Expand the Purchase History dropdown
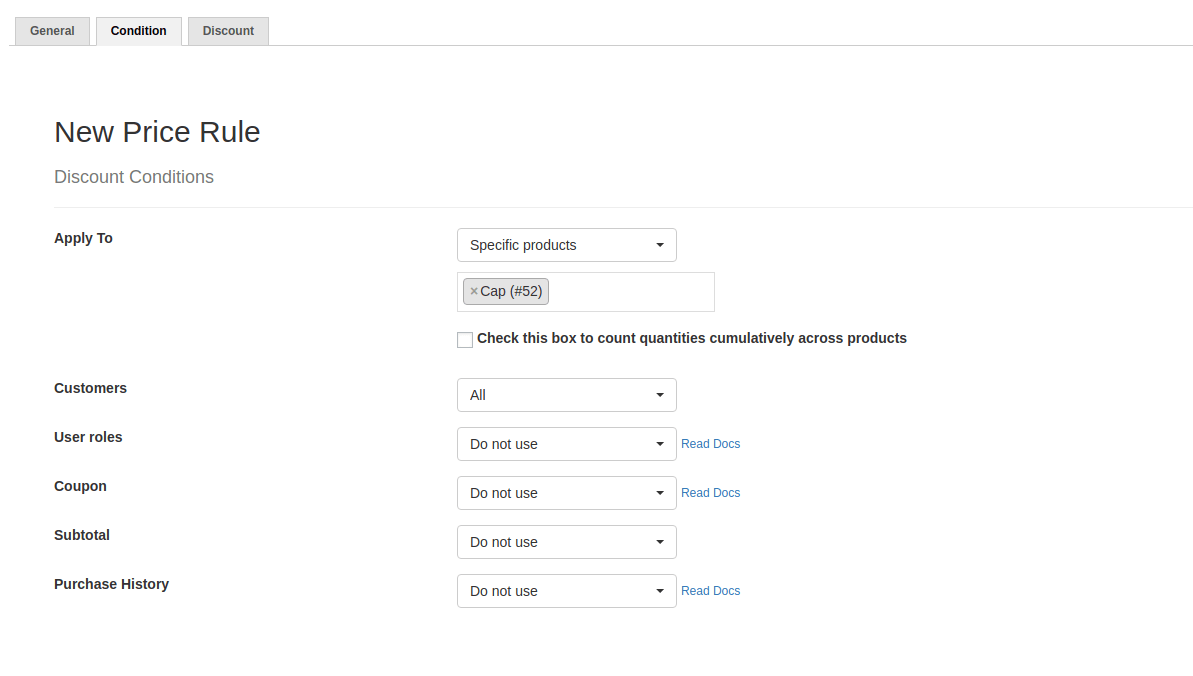This screenshot has height=676, width=1193. (566, 591)
